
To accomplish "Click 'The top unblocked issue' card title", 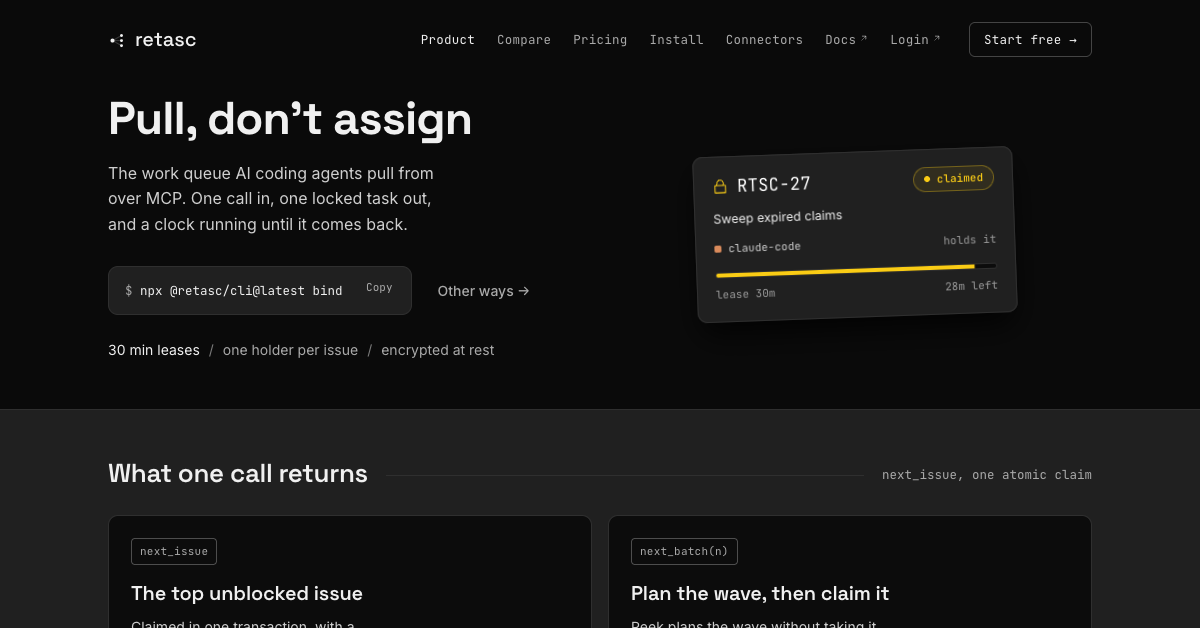I will click(247, 593).
